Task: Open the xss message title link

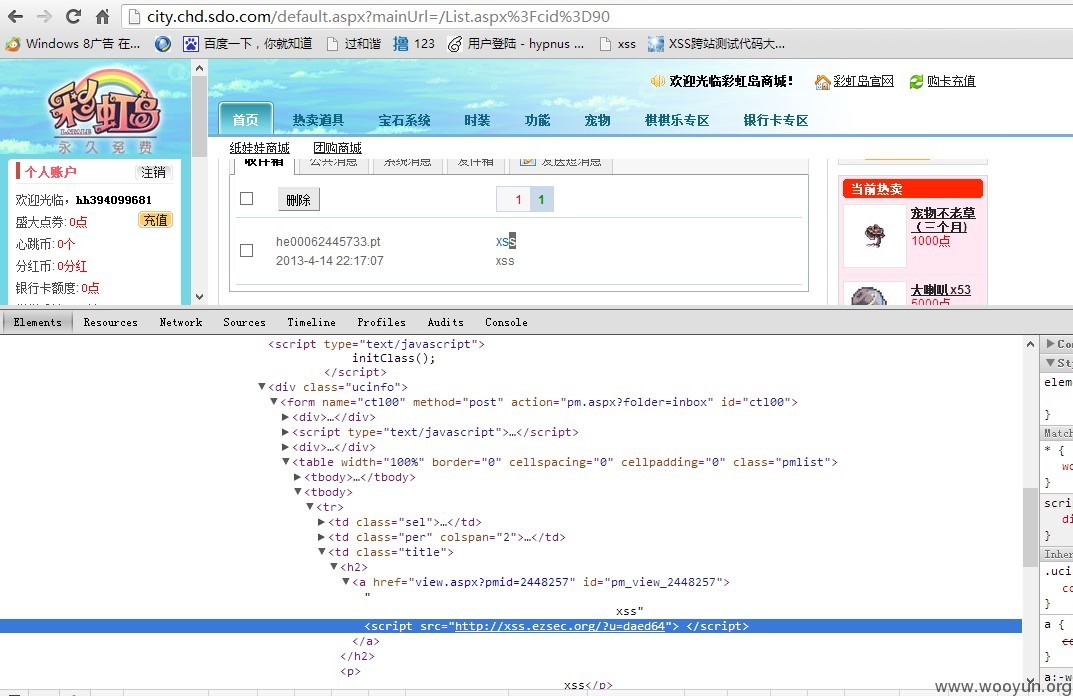Action: [506, 241]
